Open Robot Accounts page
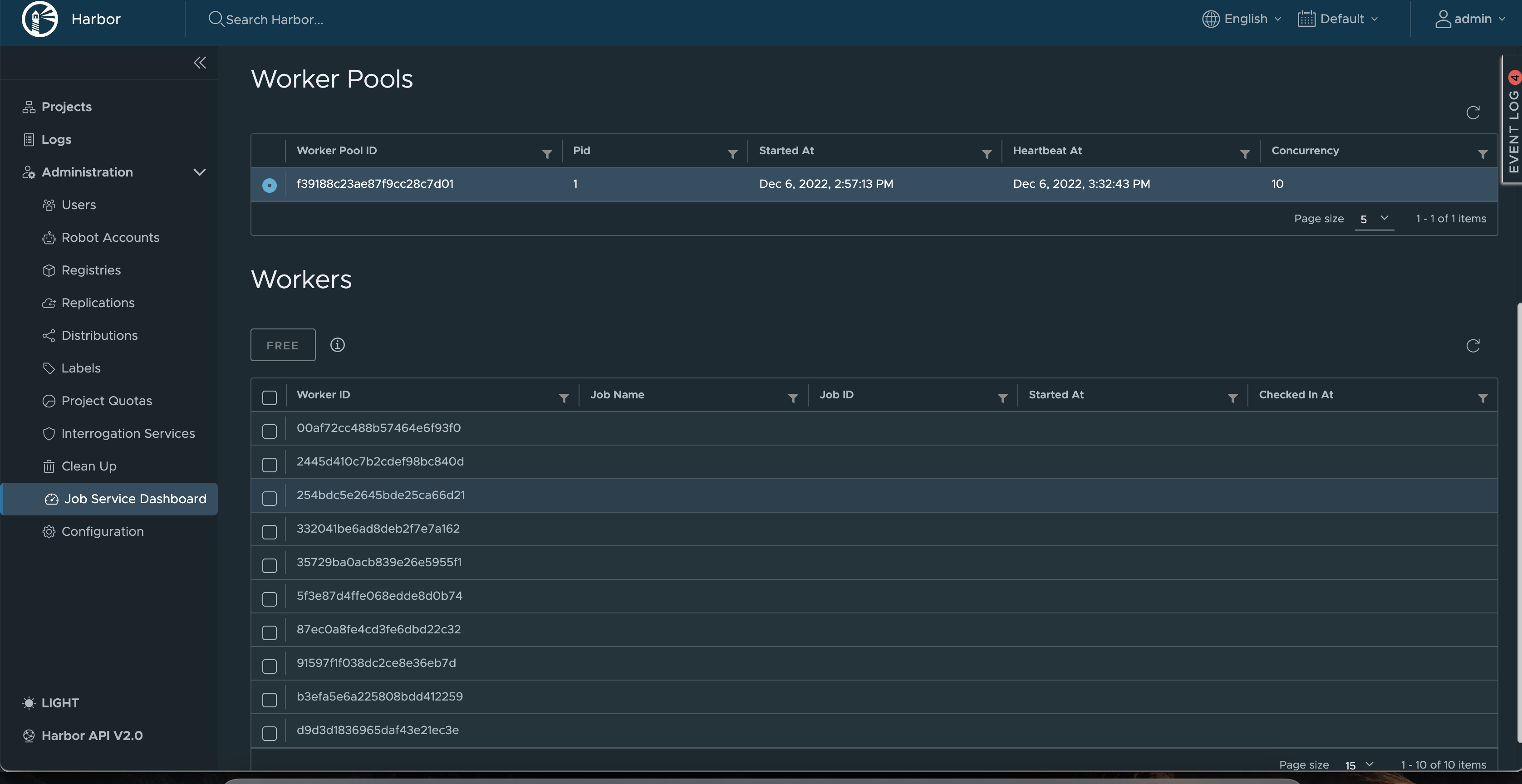Viewport: 1522px width, 784px height. tap(100, 237)
